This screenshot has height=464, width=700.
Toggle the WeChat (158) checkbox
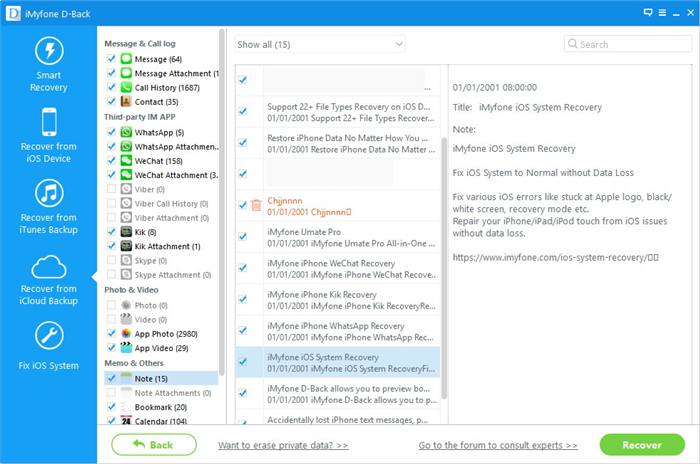(x=112, y=161)
